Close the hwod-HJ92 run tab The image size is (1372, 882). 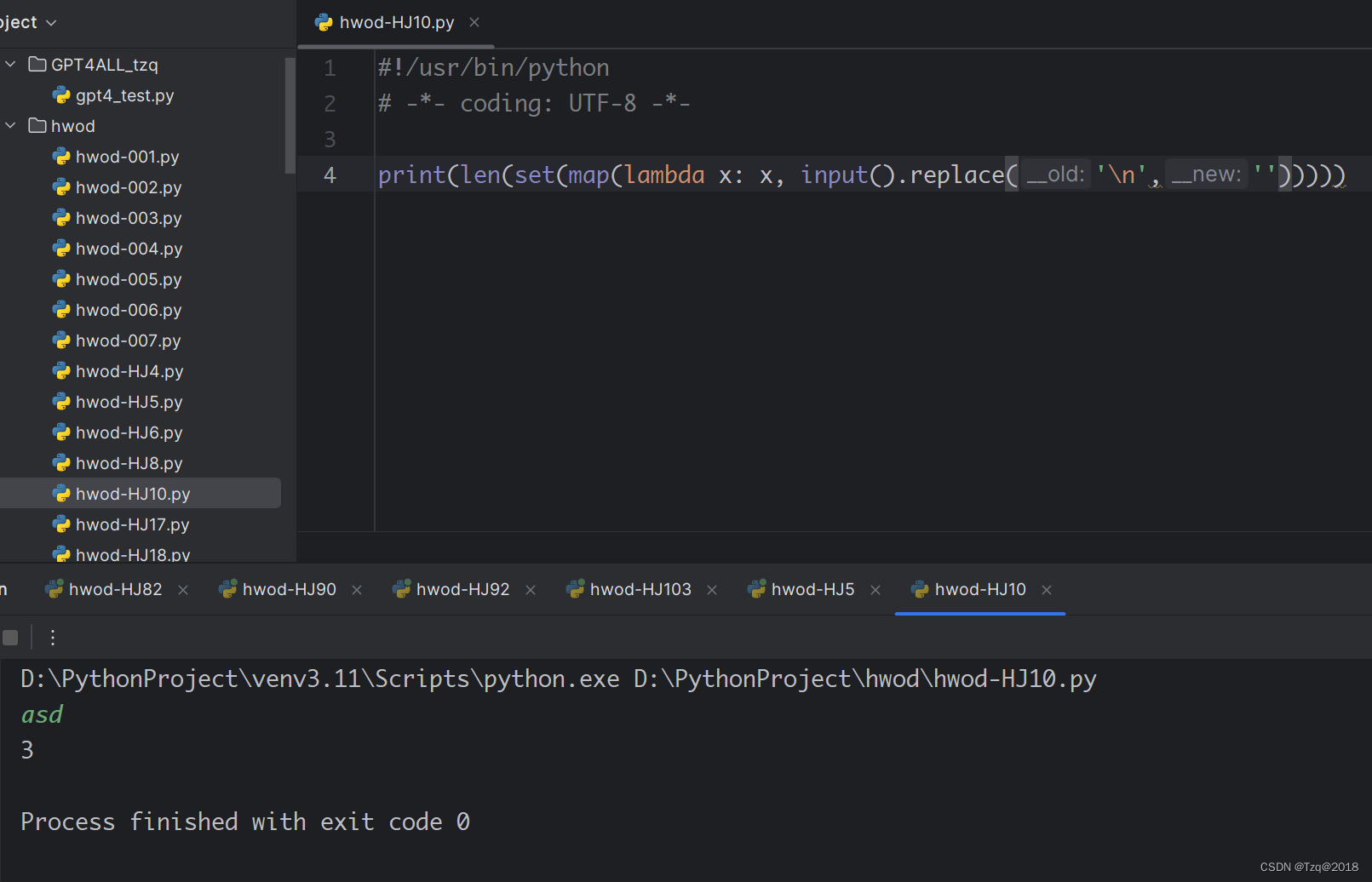pyautogui.click(x=531, y=590)
